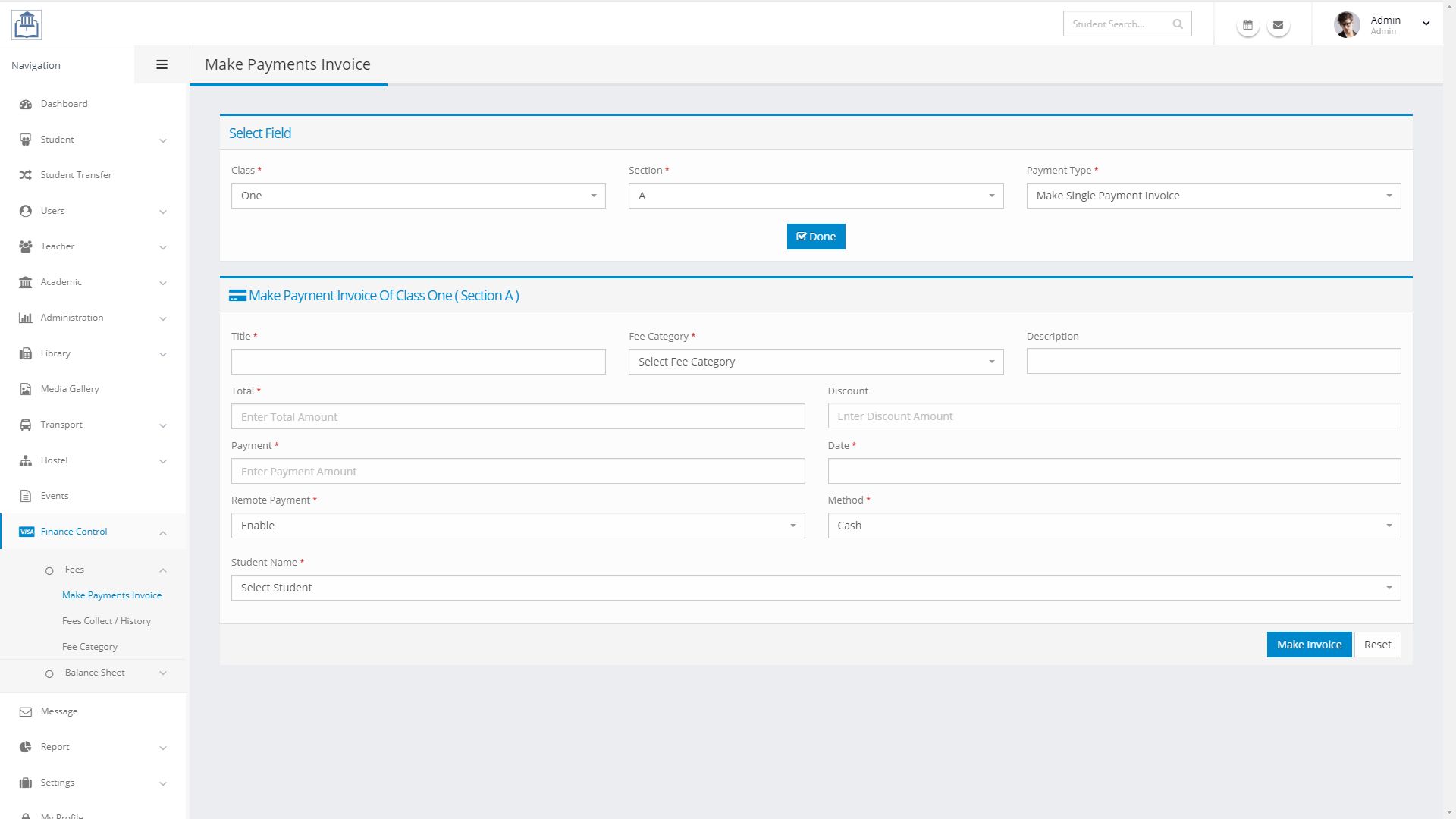Open the Remote Payment Enable dropdown
The width and height of the screenshot is (1456, 819).
(x=517, y=526)
